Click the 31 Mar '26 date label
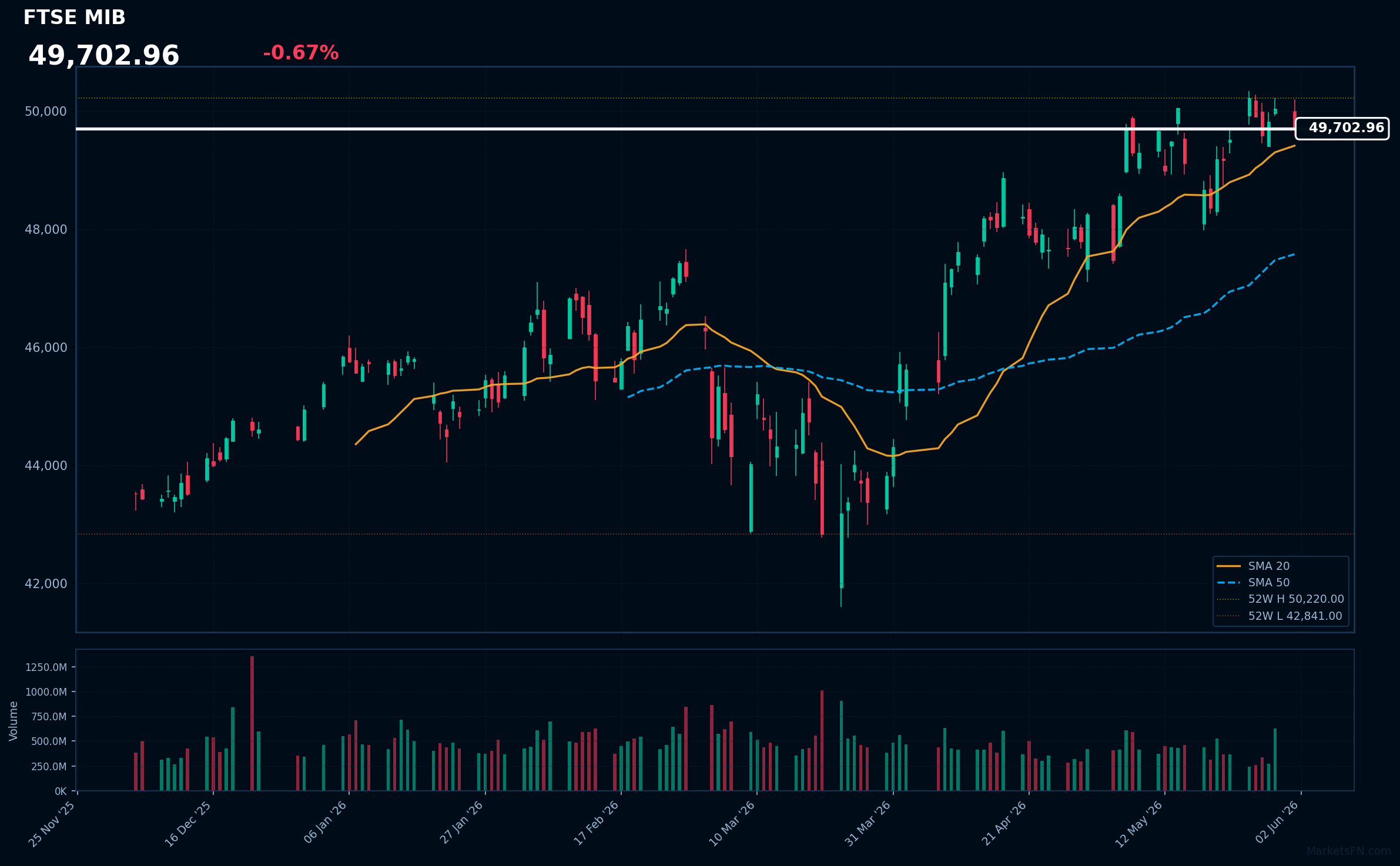The width and height of the screenshot is (1400, 866). [x=868, y=824]
